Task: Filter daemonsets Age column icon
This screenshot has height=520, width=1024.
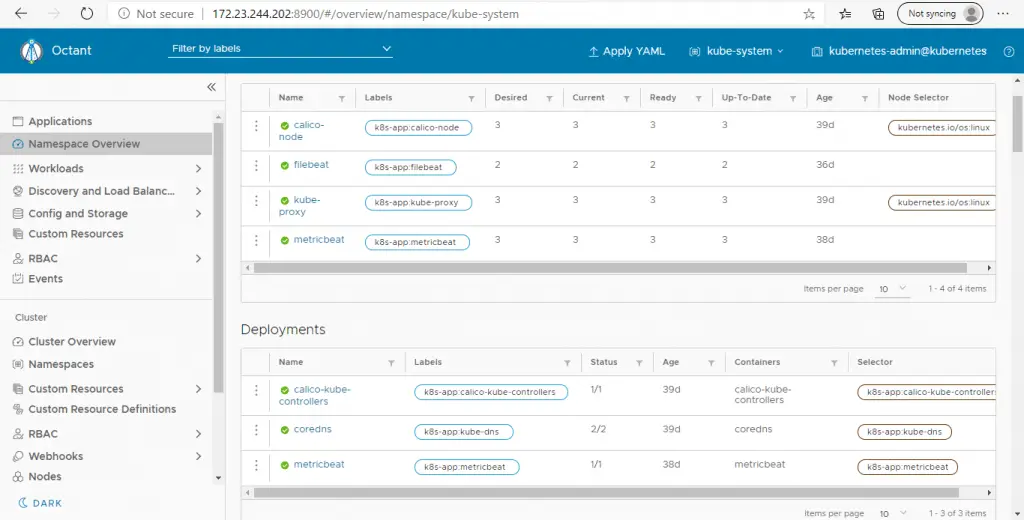Action: click(865, 99)
